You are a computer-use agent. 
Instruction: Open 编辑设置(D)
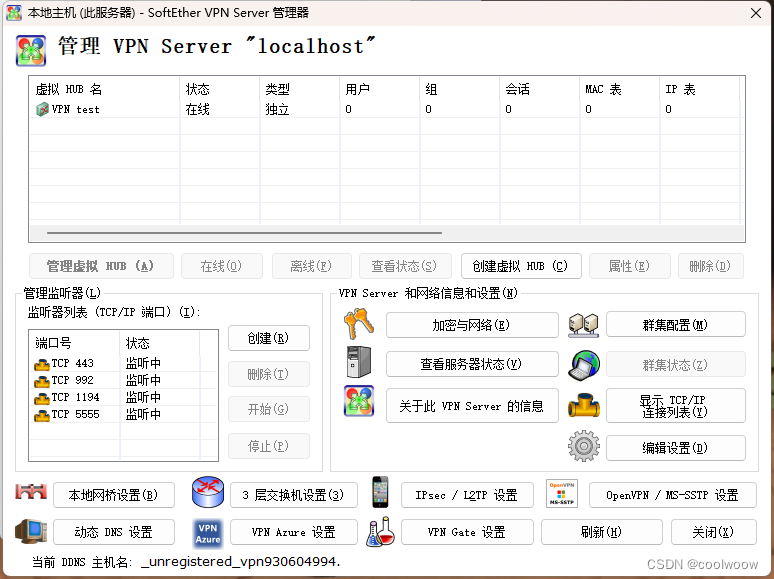(675, 448)
